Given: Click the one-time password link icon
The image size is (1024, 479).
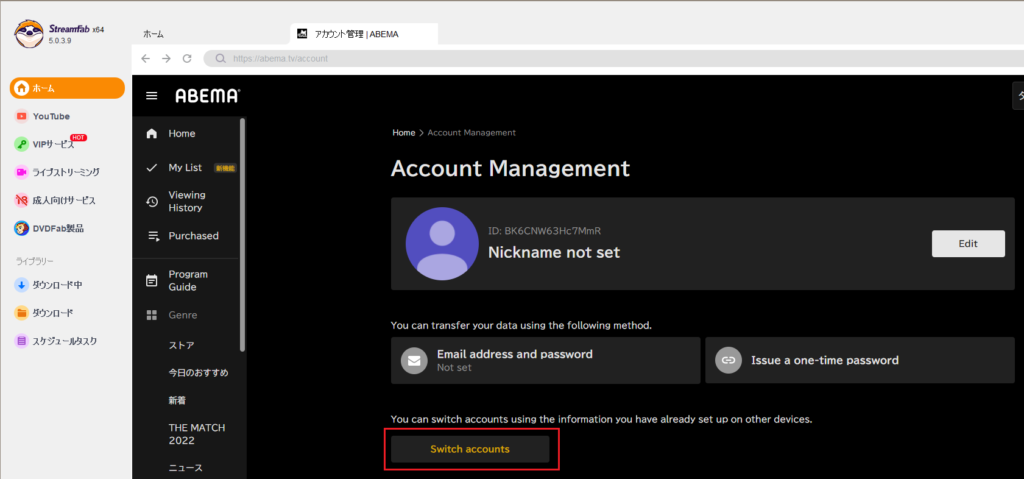Looking at the screenshot, I should tap(728, 360).
